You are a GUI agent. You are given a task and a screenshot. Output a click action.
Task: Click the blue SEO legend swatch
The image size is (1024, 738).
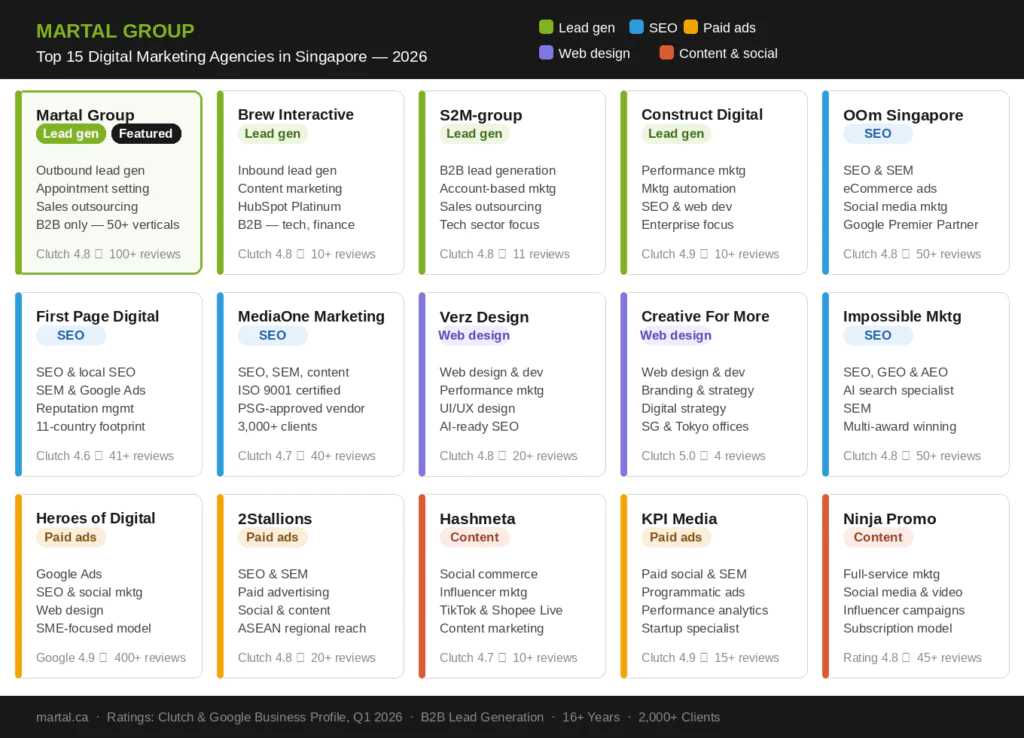coord(636,27)
